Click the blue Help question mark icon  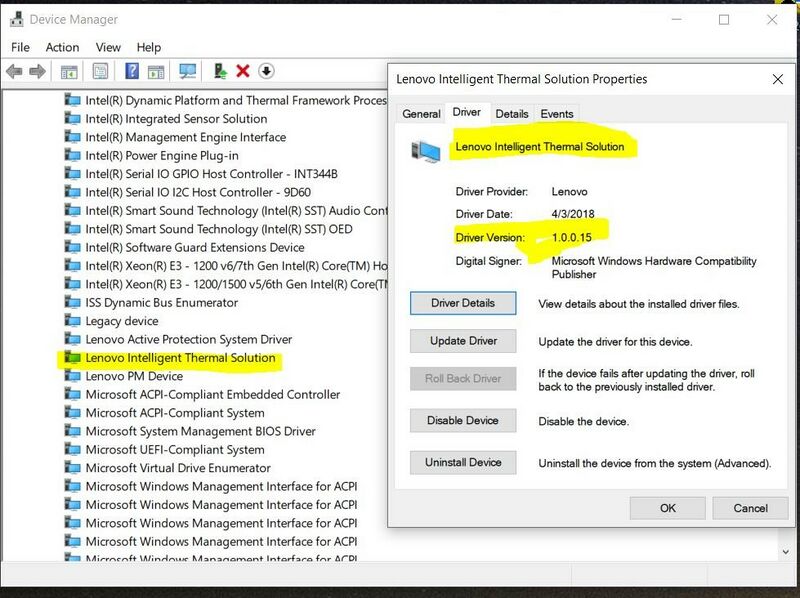[x=131, y=71]
